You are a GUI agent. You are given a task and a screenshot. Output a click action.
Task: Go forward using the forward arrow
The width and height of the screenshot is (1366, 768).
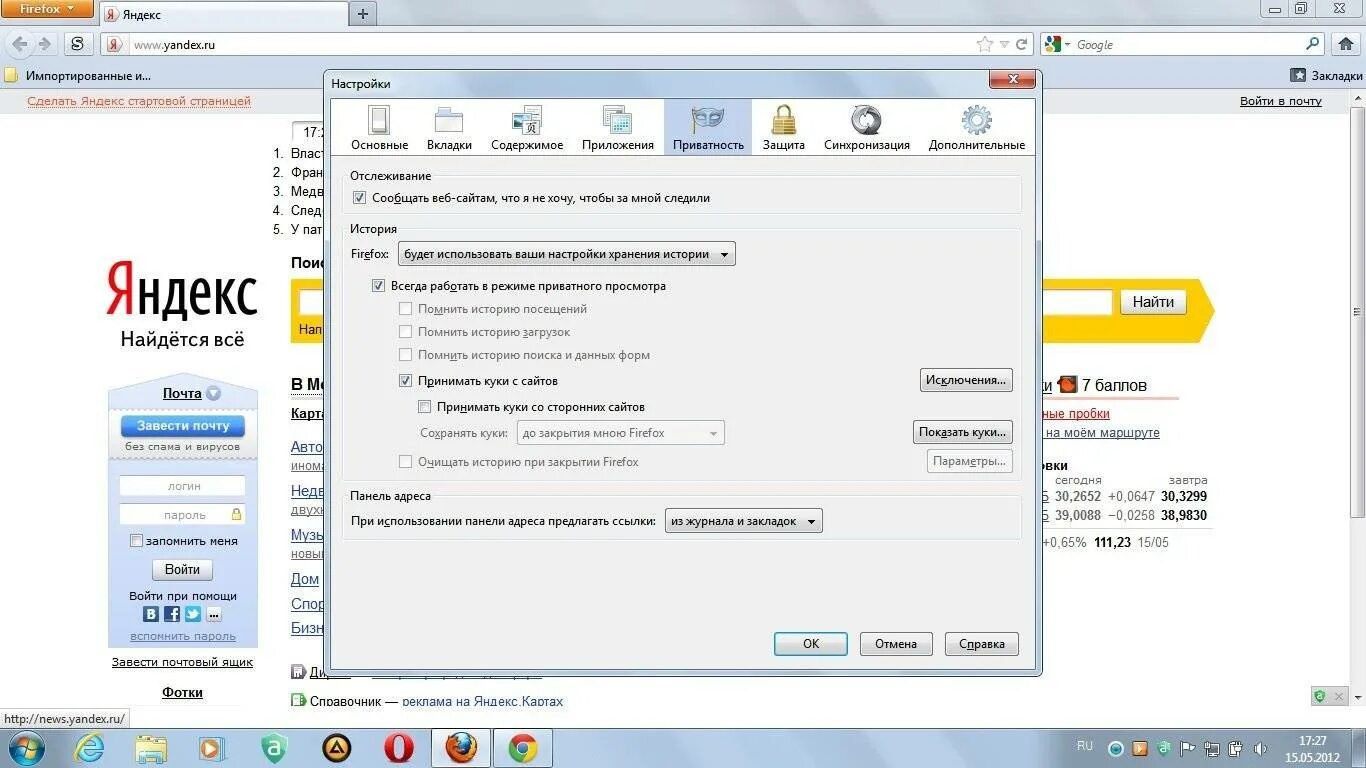pyautogui.click(x=44, y=44)
